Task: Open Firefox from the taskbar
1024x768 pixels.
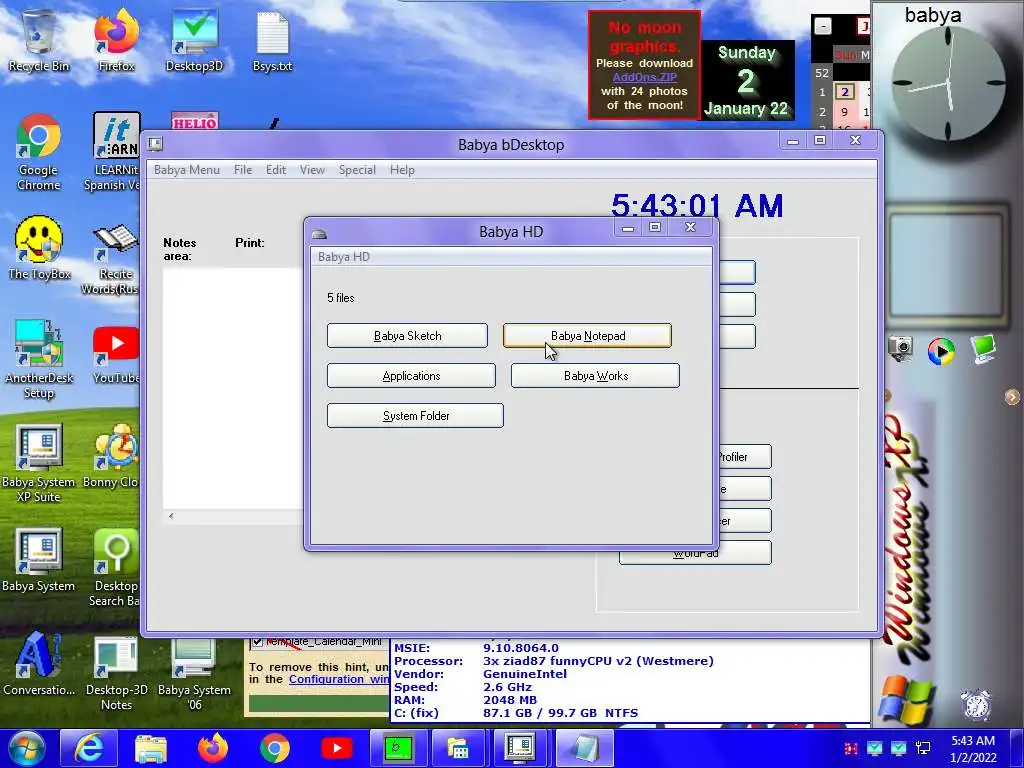Action: (213, 748)
